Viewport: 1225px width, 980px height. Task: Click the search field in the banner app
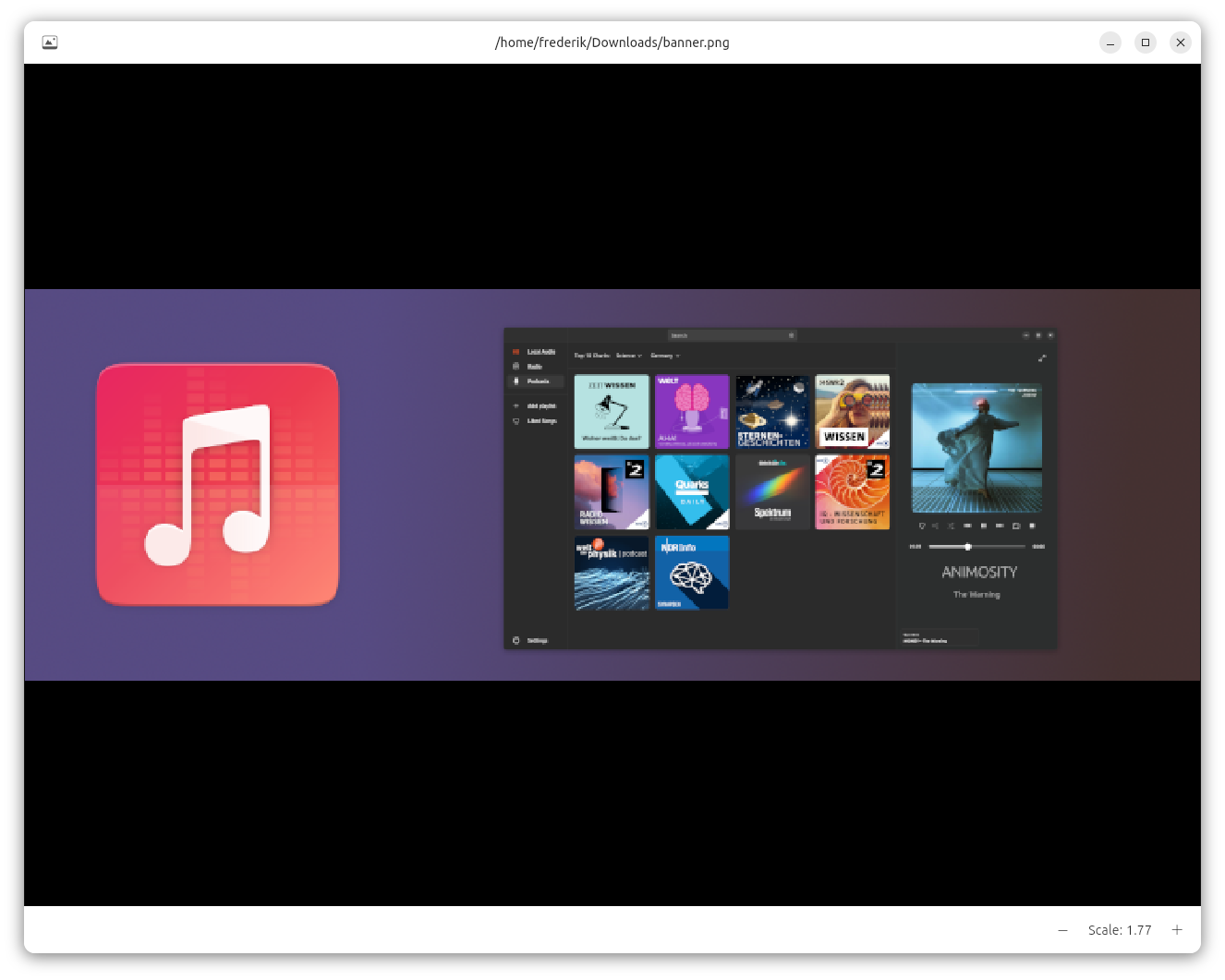click(x=732, y=335)
